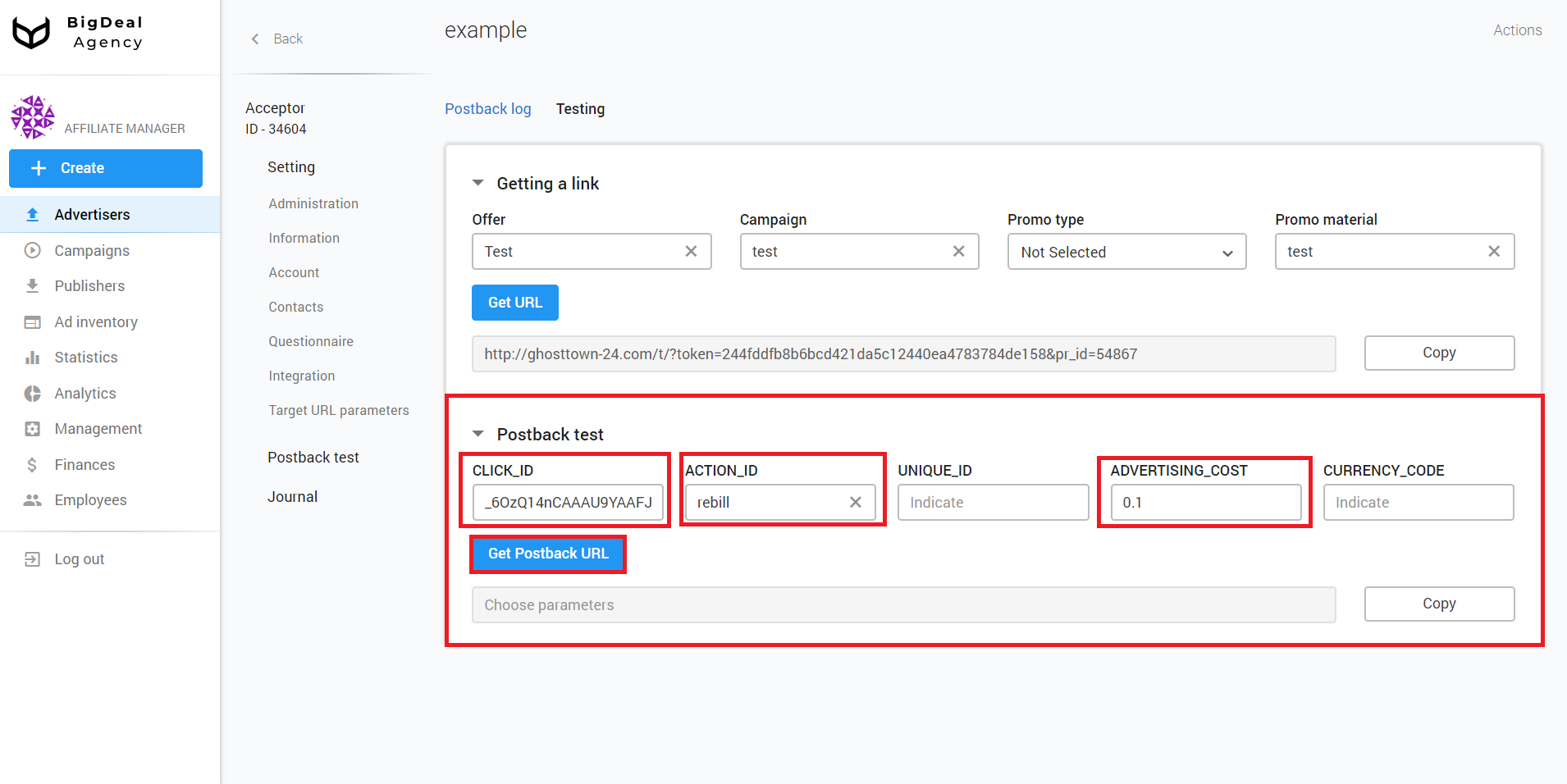The image size is (1567, 784).
Task: Collapse the Getting a link section
Action: tap(478, 183)
